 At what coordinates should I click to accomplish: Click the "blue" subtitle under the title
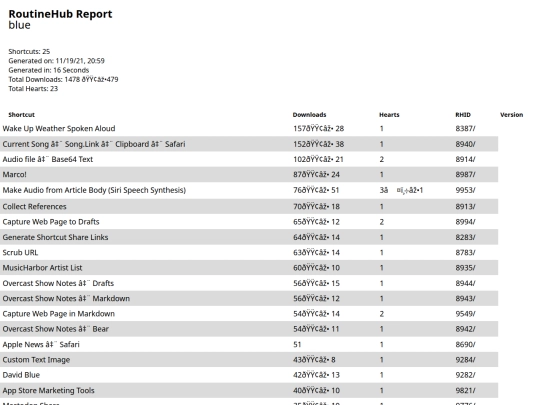19,25
